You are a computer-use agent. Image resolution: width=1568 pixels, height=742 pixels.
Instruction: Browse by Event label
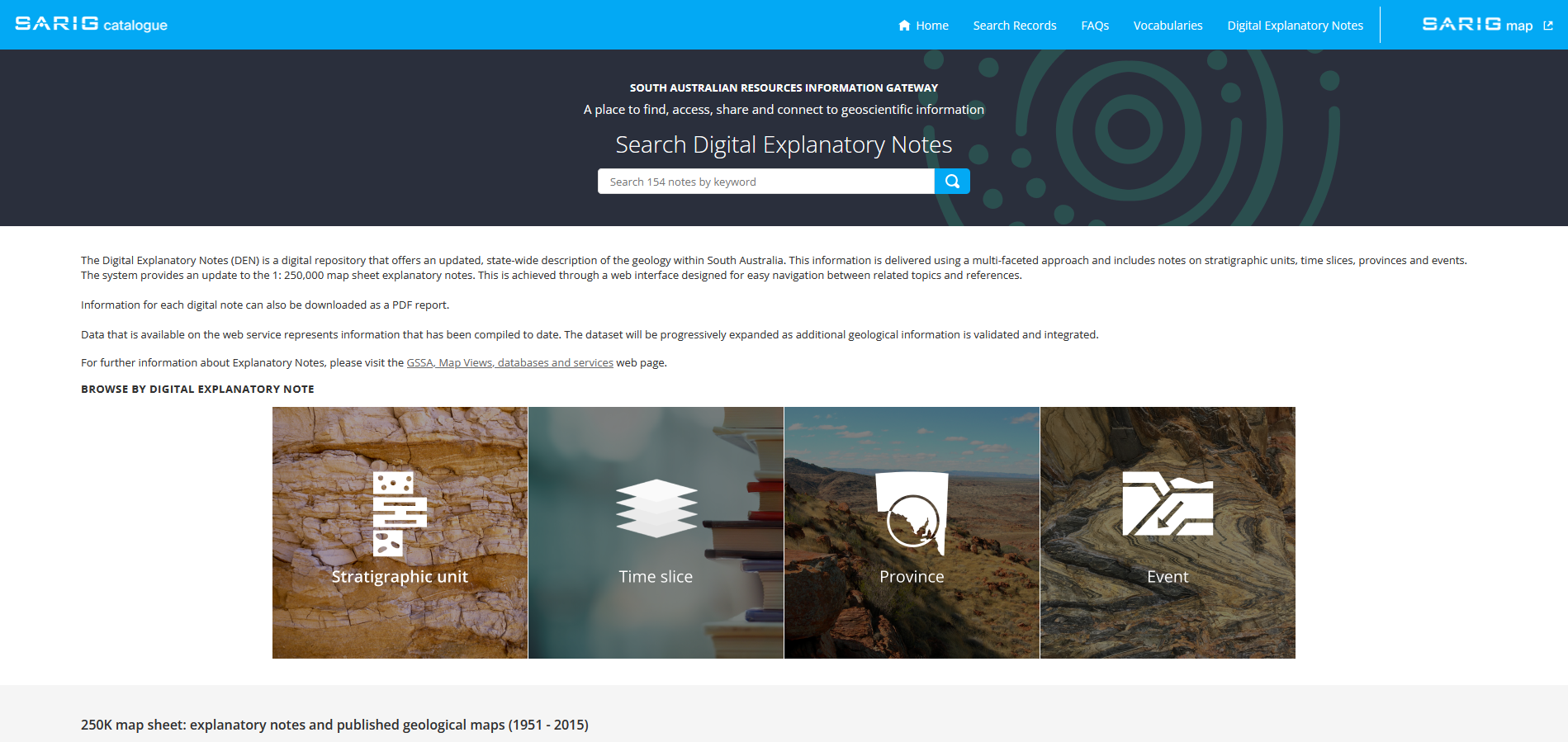tap(1168, 576)
